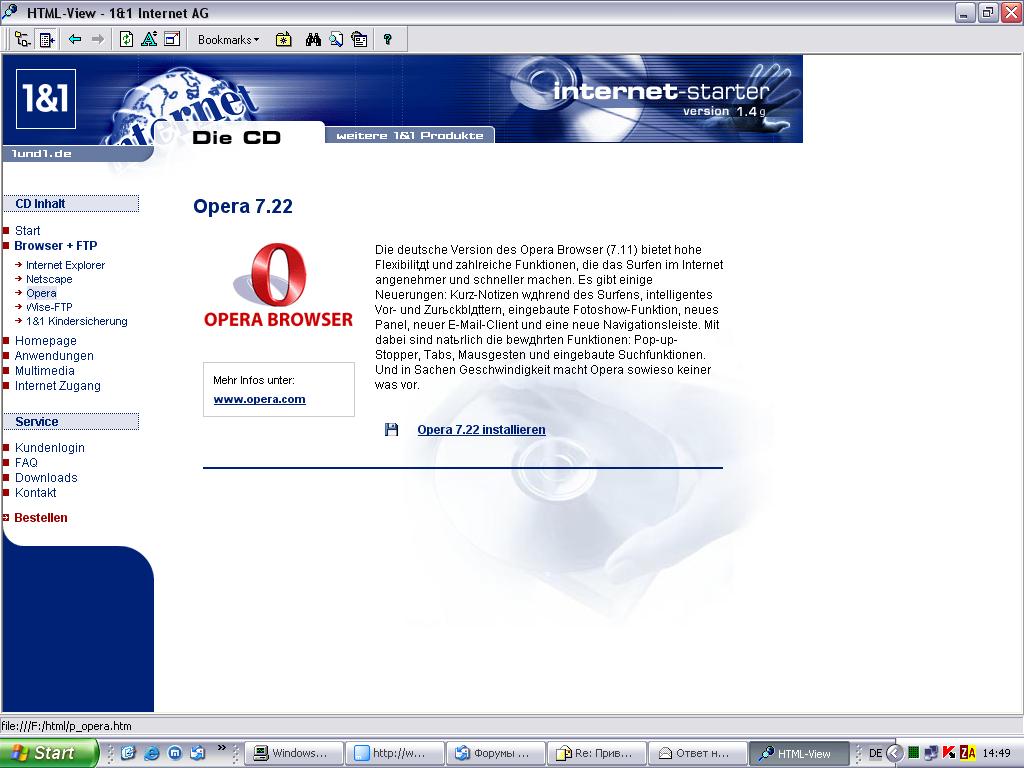This screenshot has height=768, width=1024.
Task: Click the grayed forward arrow icon
Action: (x=98, y=39)
